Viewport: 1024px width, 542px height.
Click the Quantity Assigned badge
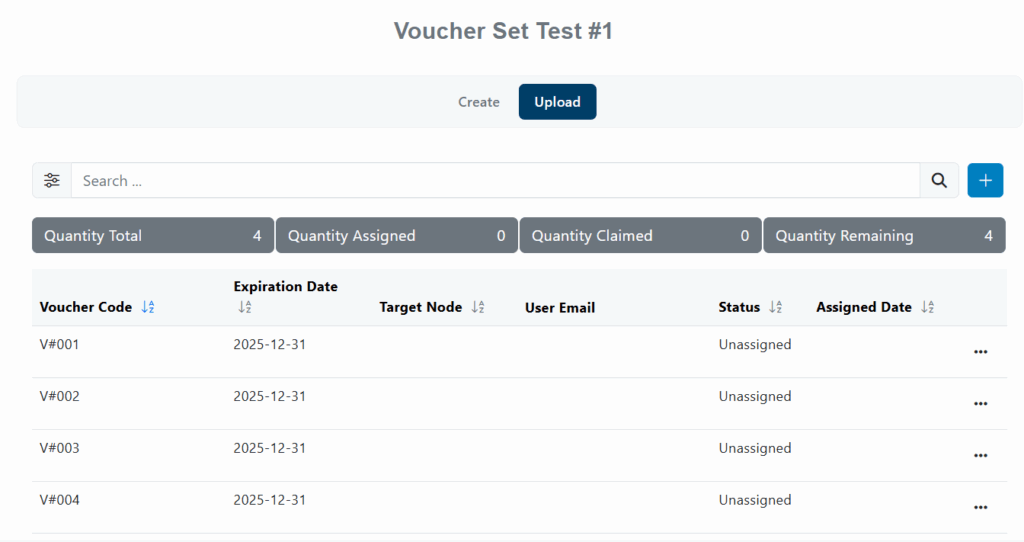pos(396,236)
